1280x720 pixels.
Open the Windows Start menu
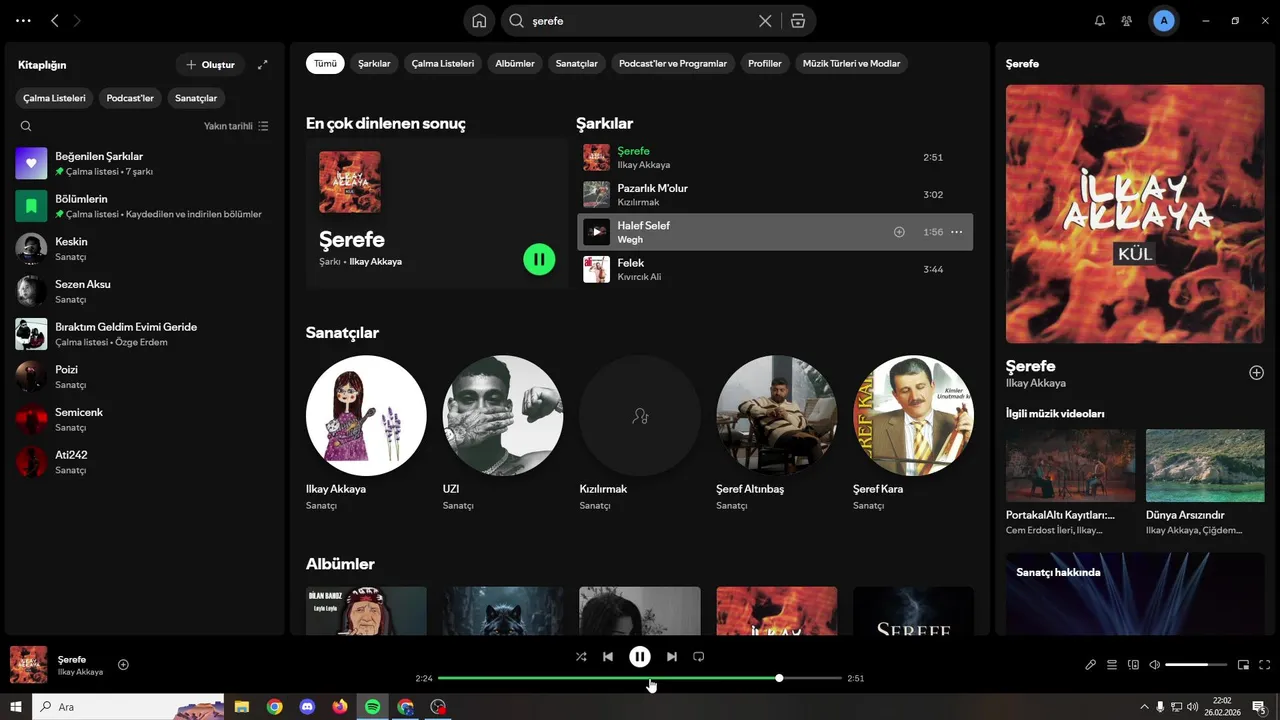coord(16,707)
